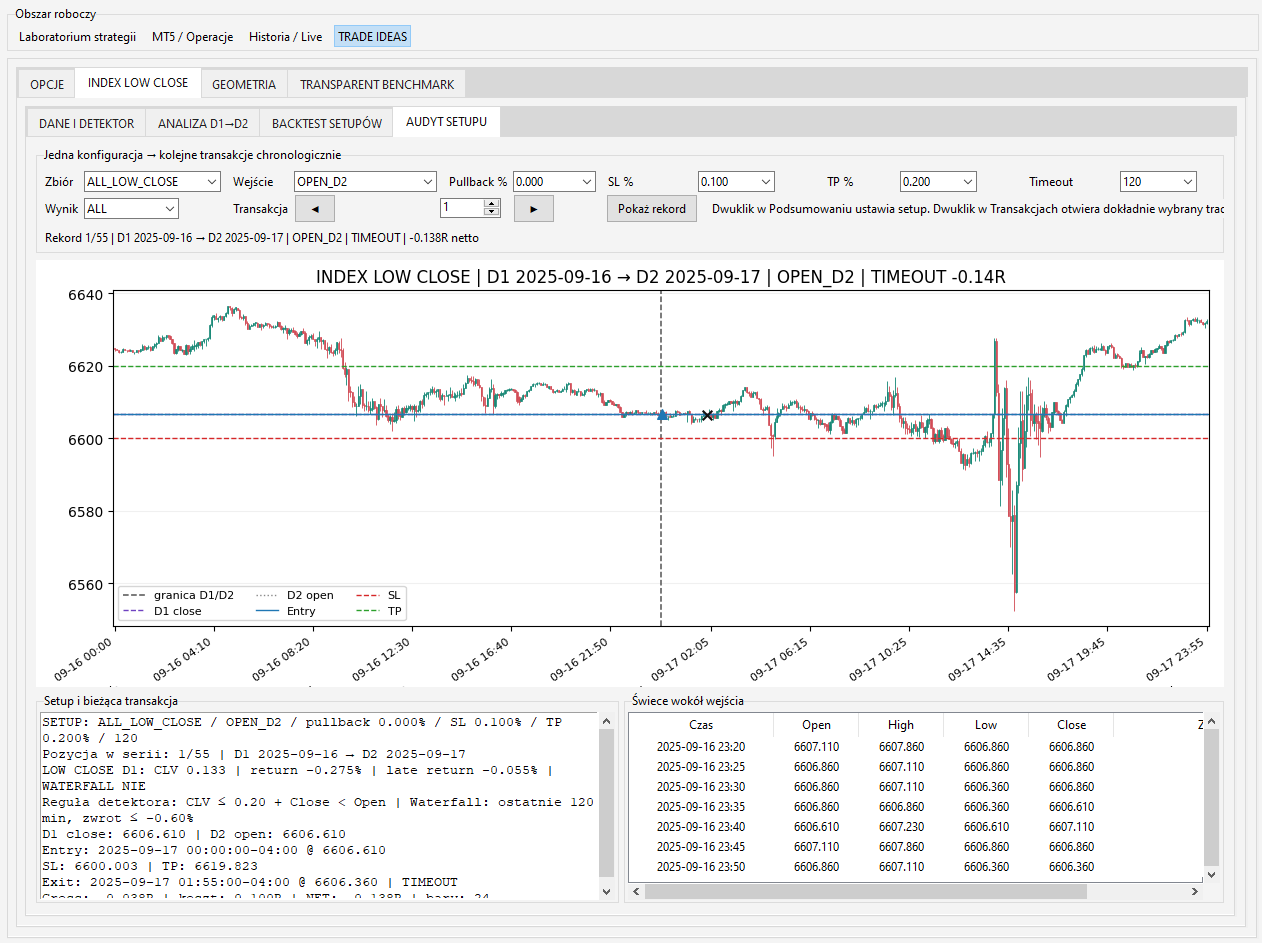Open the Wejście OPEN_D2 dropdown
Image resolution: width=1262 pixels, height=943 pixels.
click(365, 182)
